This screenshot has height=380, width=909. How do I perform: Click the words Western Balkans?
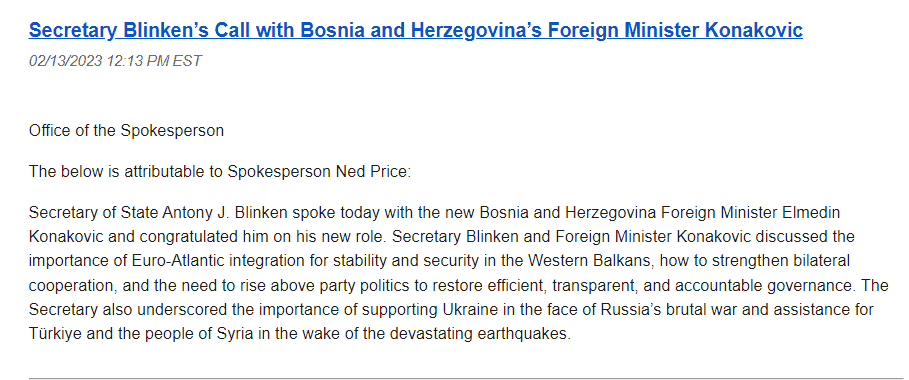[x=592, y=262]
